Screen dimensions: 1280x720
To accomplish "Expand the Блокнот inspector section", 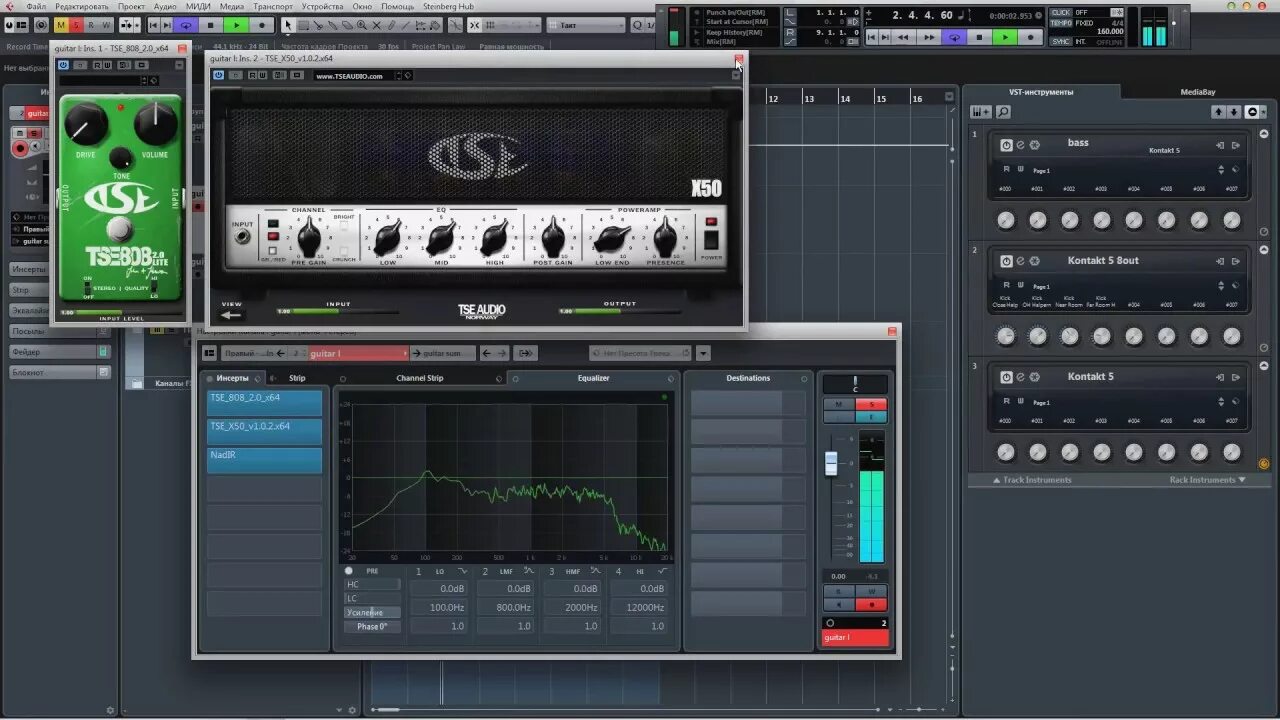I will pyautogui.click(x=59, y=372).
